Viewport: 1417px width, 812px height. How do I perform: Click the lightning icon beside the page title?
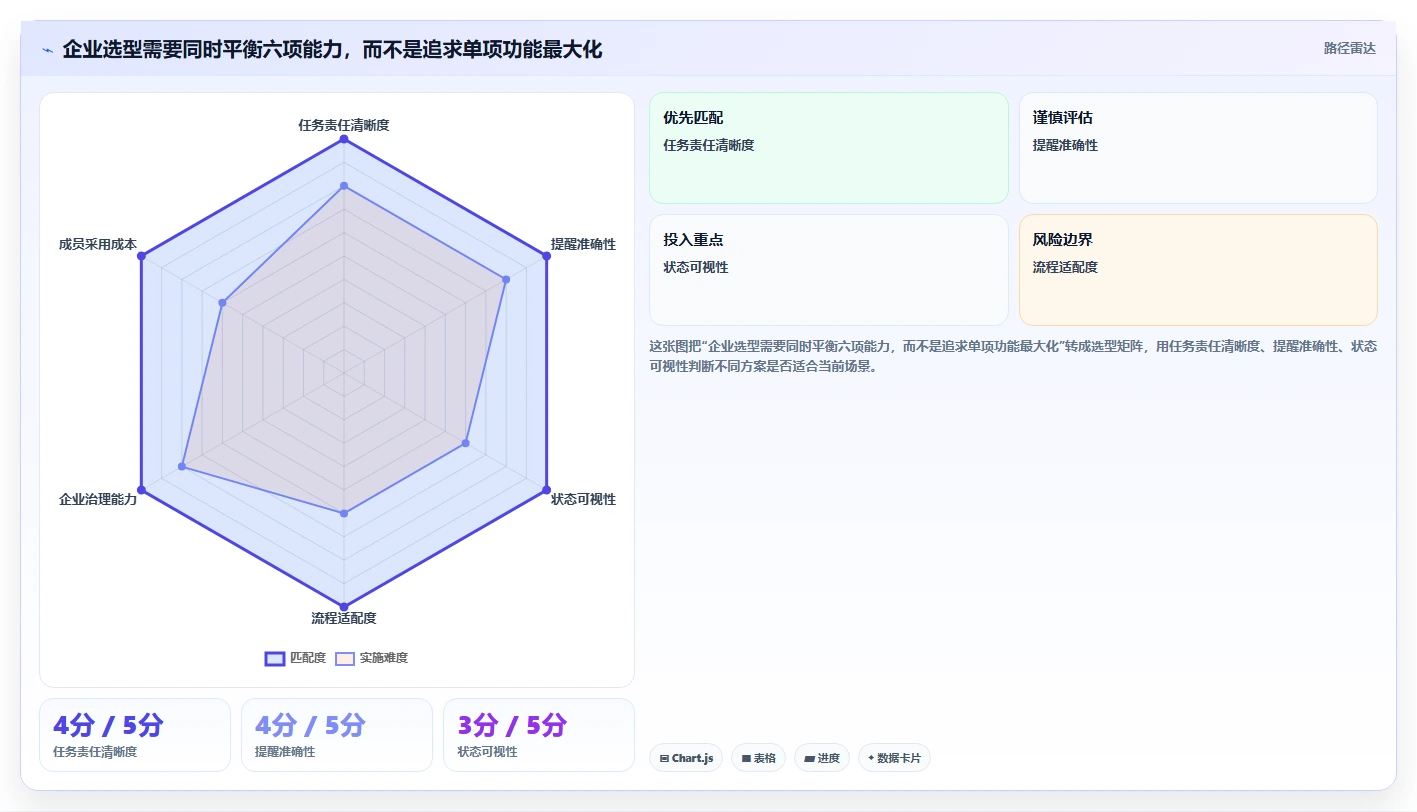pos(48,49)
